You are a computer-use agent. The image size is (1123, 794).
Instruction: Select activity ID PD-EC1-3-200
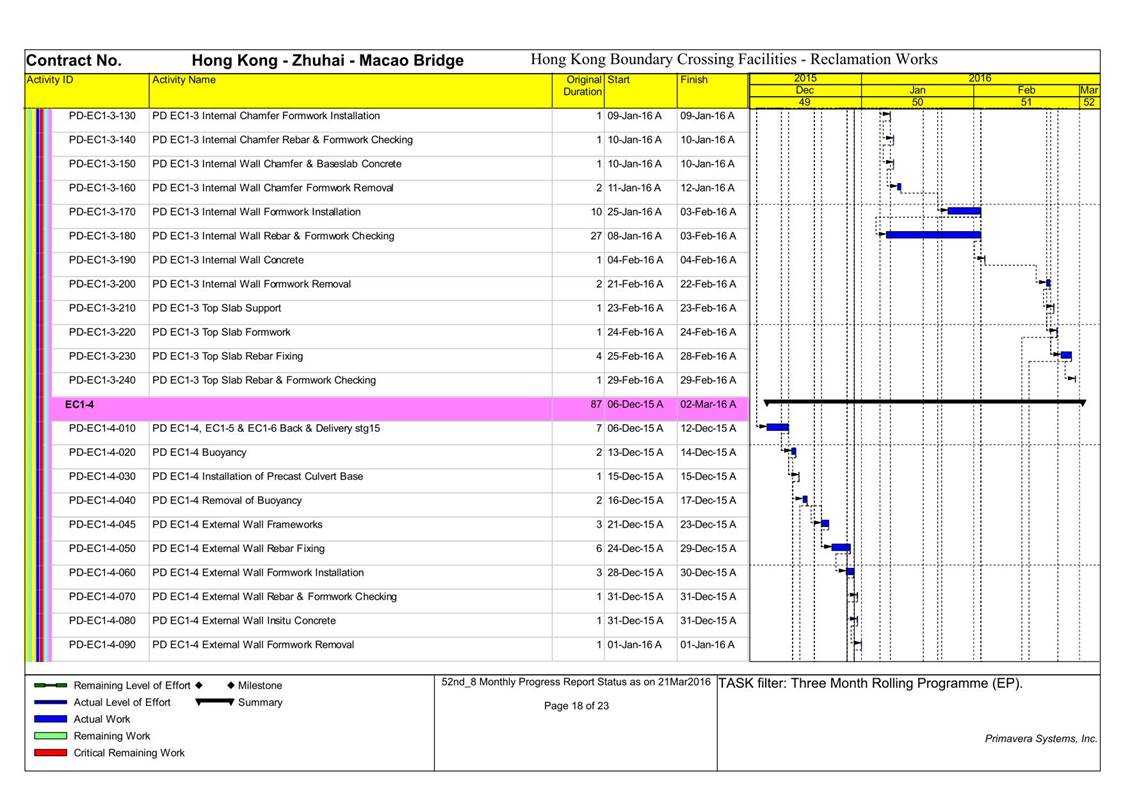tap(102, 284)
